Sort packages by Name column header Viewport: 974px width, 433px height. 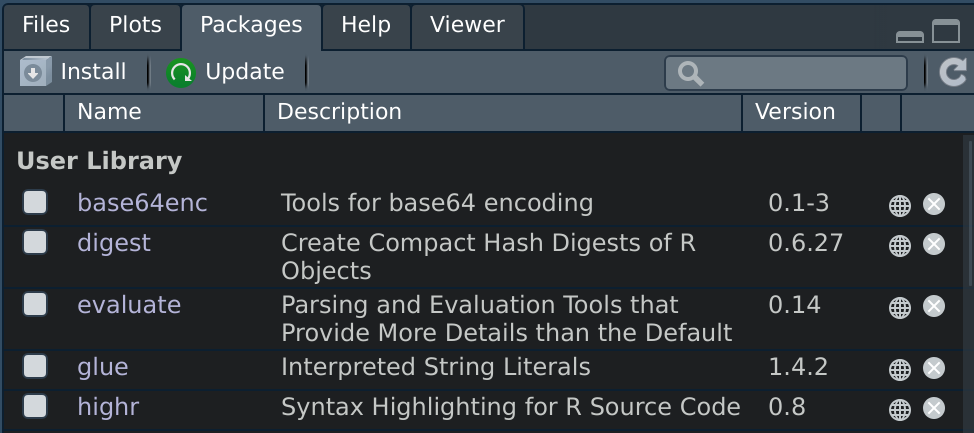tap(109, 112)
